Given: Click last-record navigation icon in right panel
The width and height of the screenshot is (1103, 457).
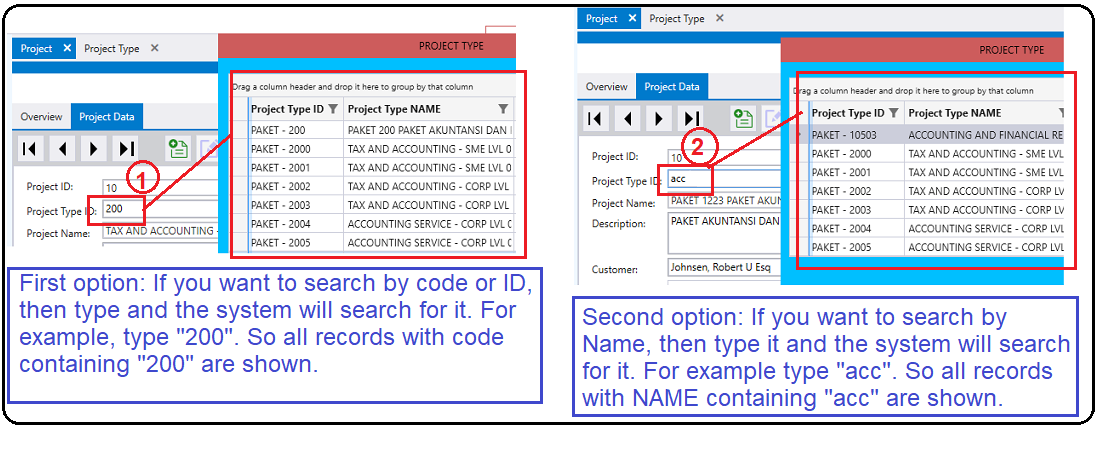Looking at the screenshot, I should click(x=691, y=119).
